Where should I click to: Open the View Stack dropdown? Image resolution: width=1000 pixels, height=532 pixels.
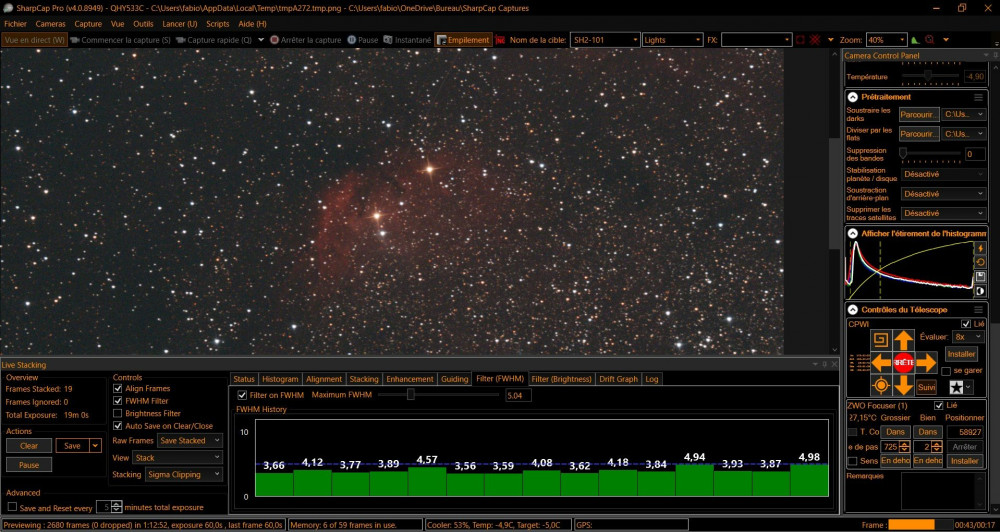[x=177, y=457]
